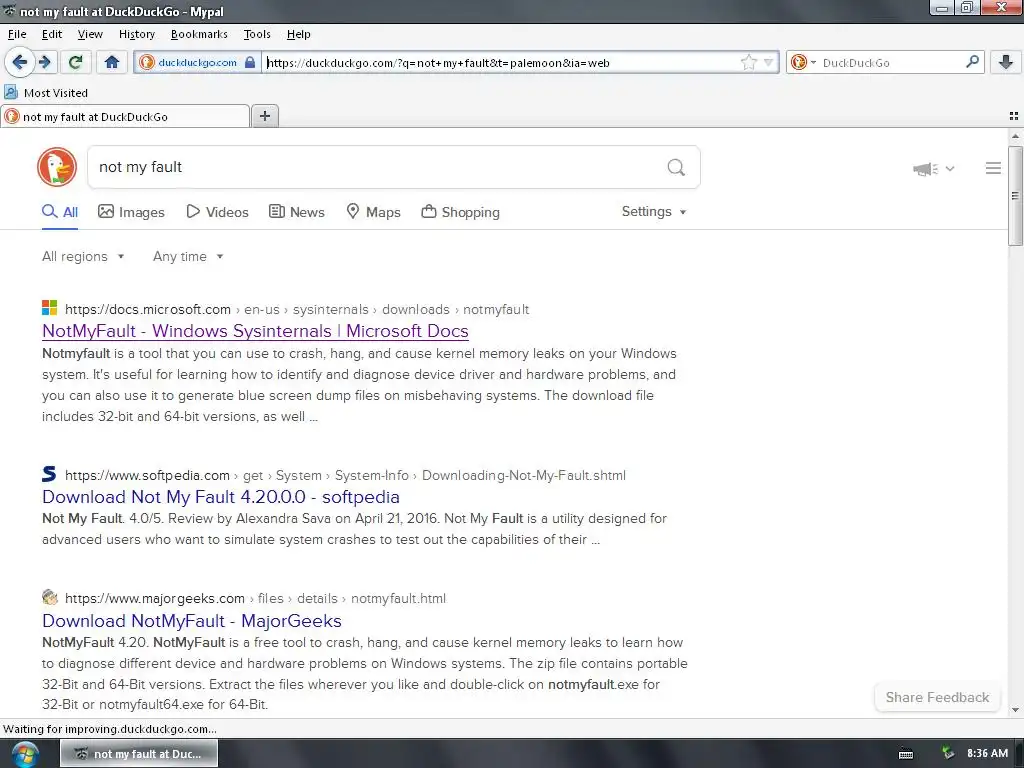This screenshot has height=768, width=1024.
Task: Go forward with the forward arrow button
Action: tap(45, 62)
